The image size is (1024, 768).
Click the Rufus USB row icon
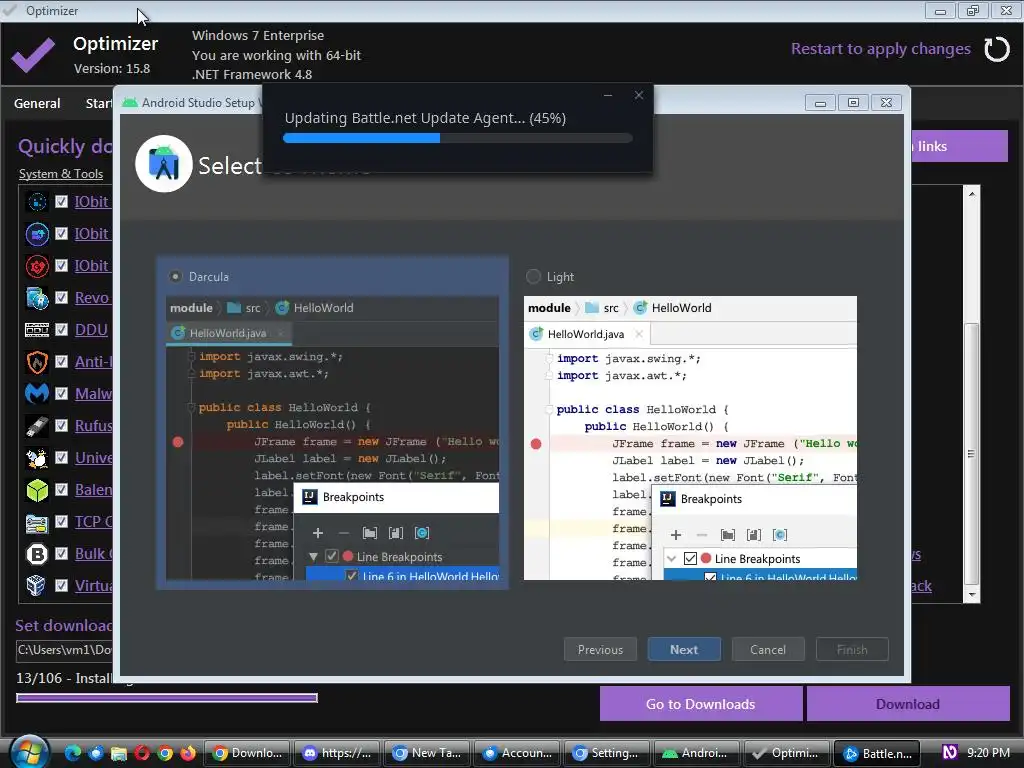tap(37, 426)
